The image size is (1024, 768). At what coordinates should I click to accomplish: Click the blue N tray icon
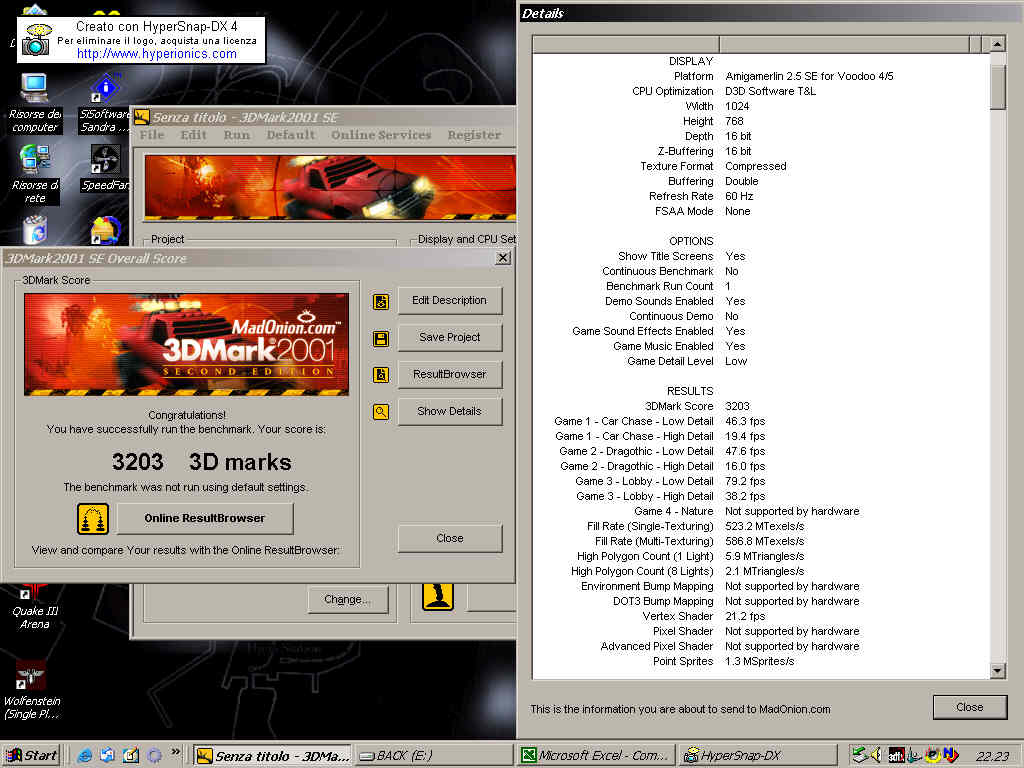point(950,756)
